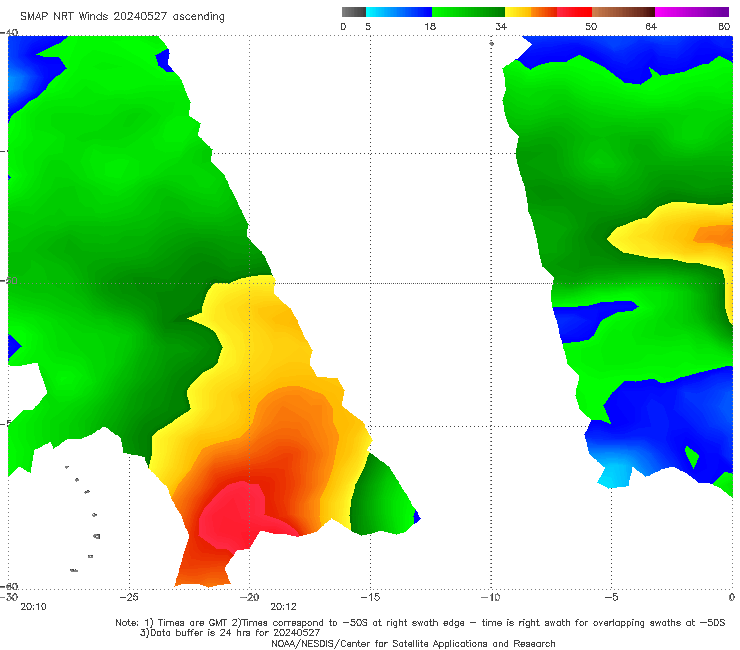Click the longitude label '-25'
740x650 pixels.
(129, 597)
